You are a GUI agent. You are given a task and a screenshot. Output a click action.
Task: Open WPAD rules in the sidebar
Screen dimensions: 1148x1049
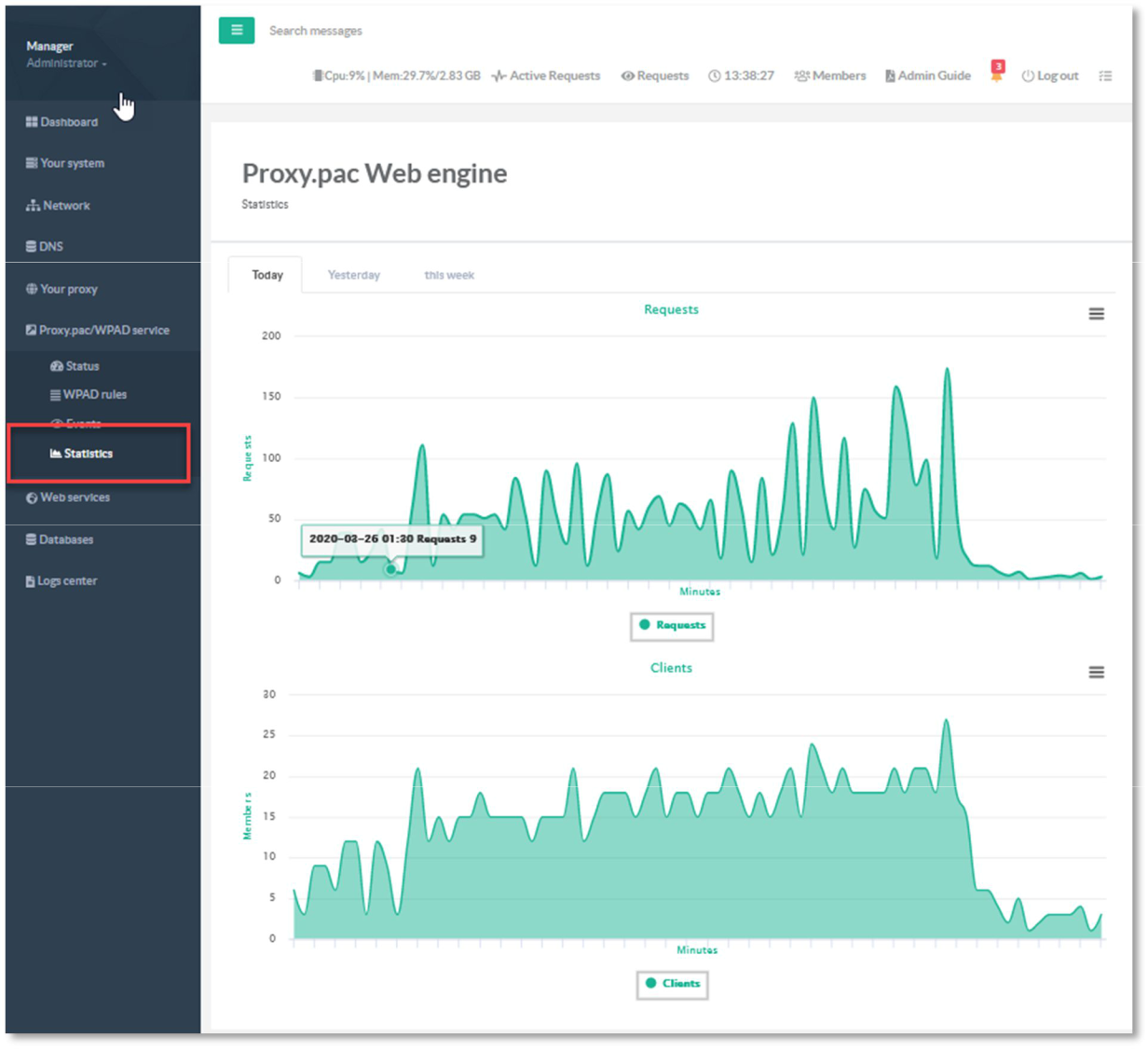tap(89, 395)
